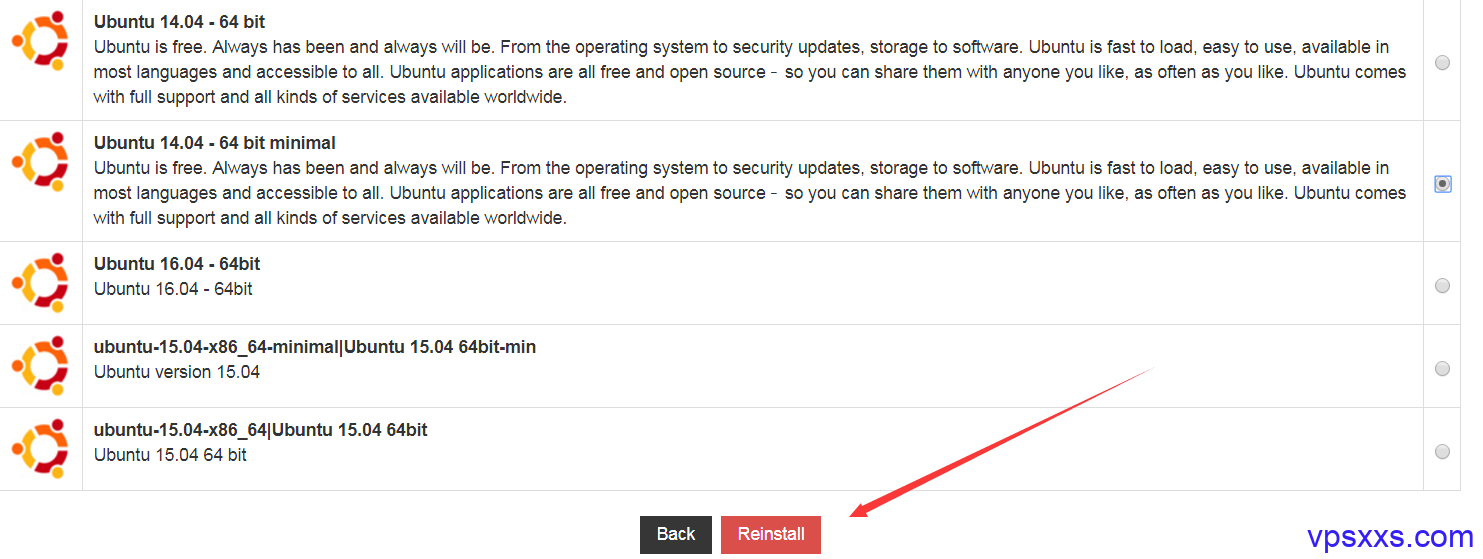Click the 'Ubuntu 14.04 - 64 bit' title
The height and width of the screenshot is (559, 1483).
pyautogui.click(x=179, y=21)
